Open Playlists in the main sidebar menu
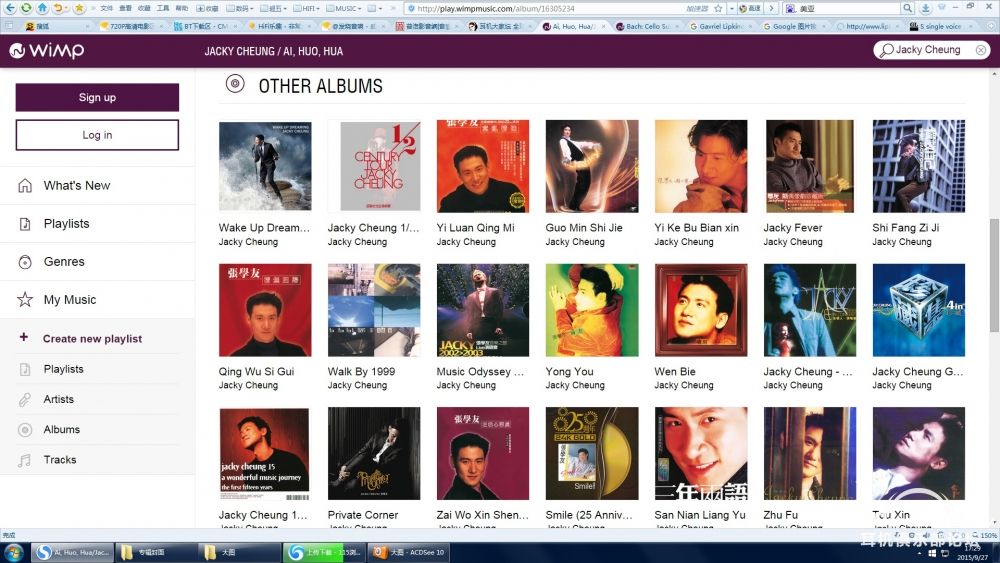 click(97, 224)
